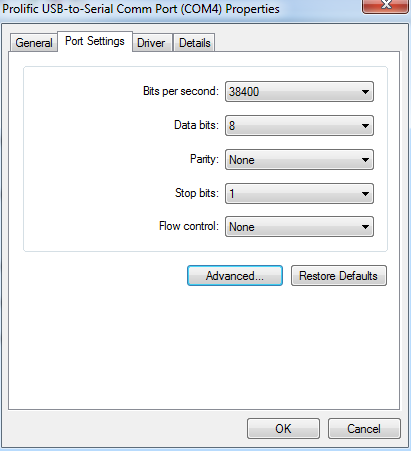Go to the Details tab
Image resolution: width=411 pixels, height=451 pixels.
coord(195,43)
